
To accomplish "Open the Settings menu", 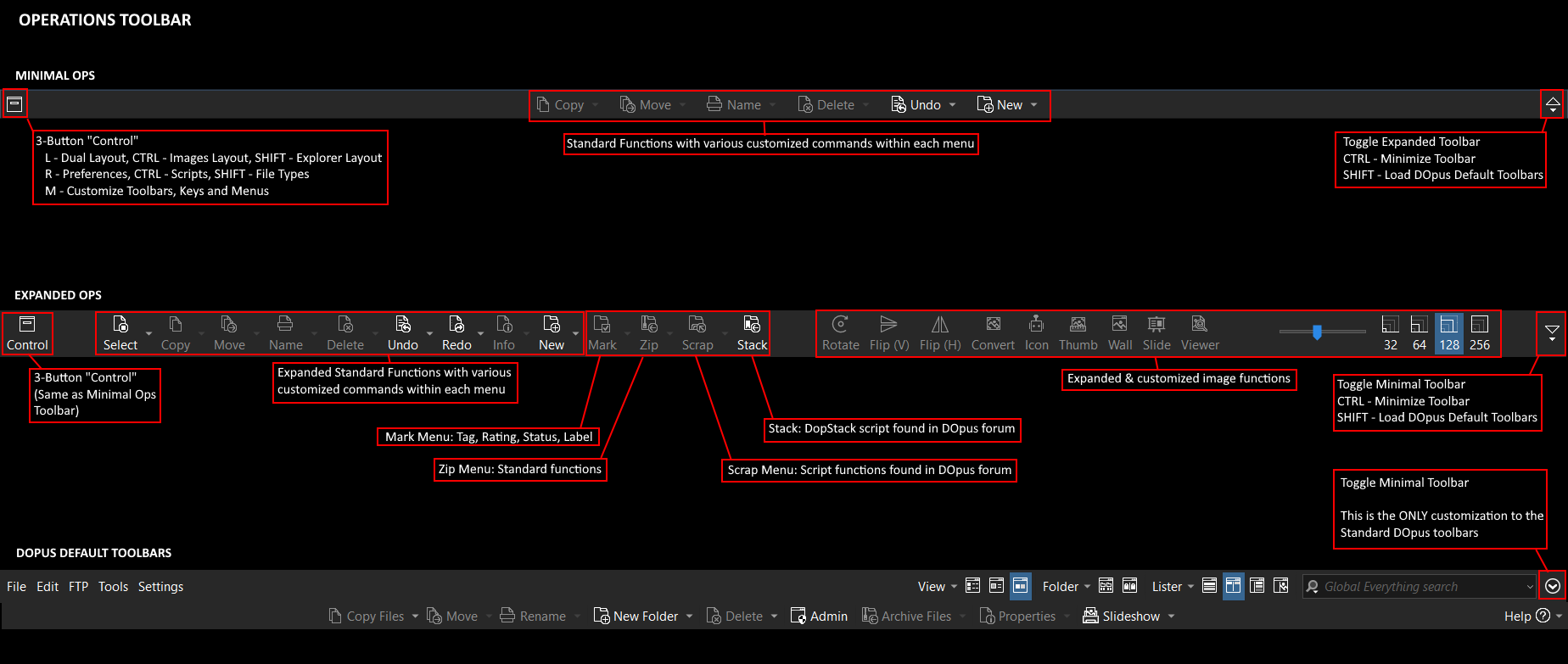I will click(160, 587).
